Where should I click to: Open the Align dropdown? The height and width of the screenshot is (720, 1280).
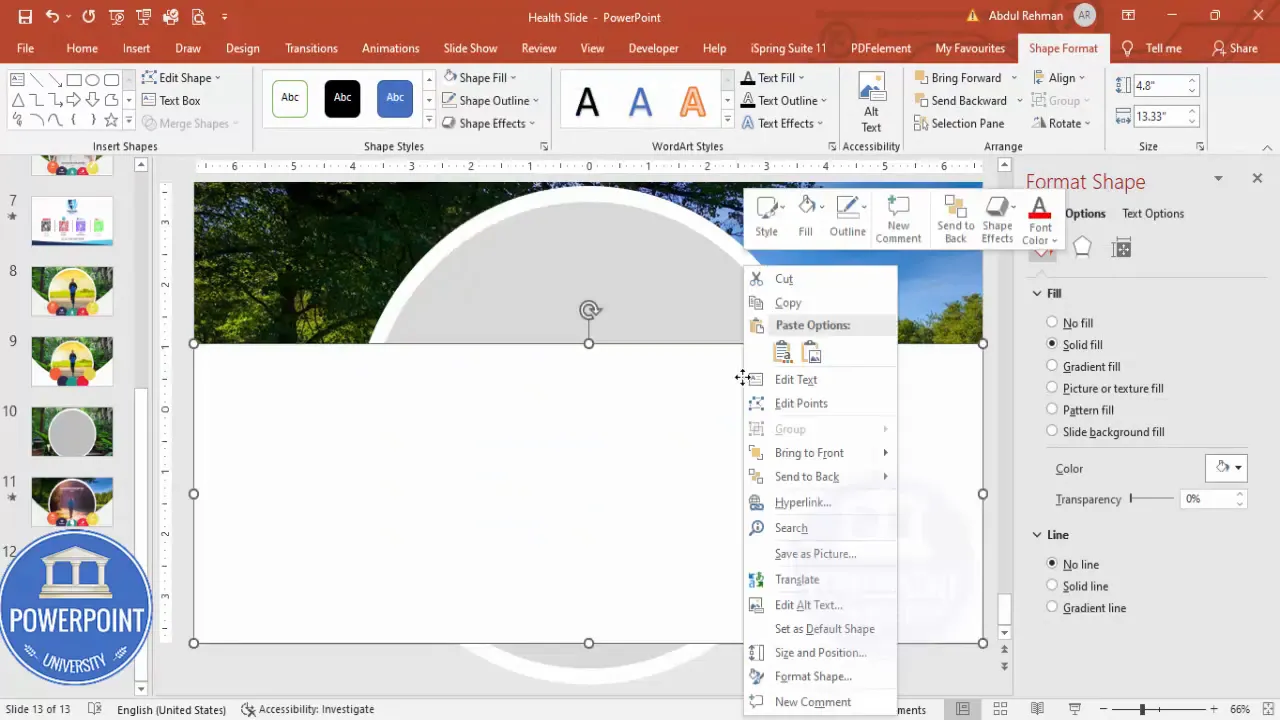(1058, 77)
